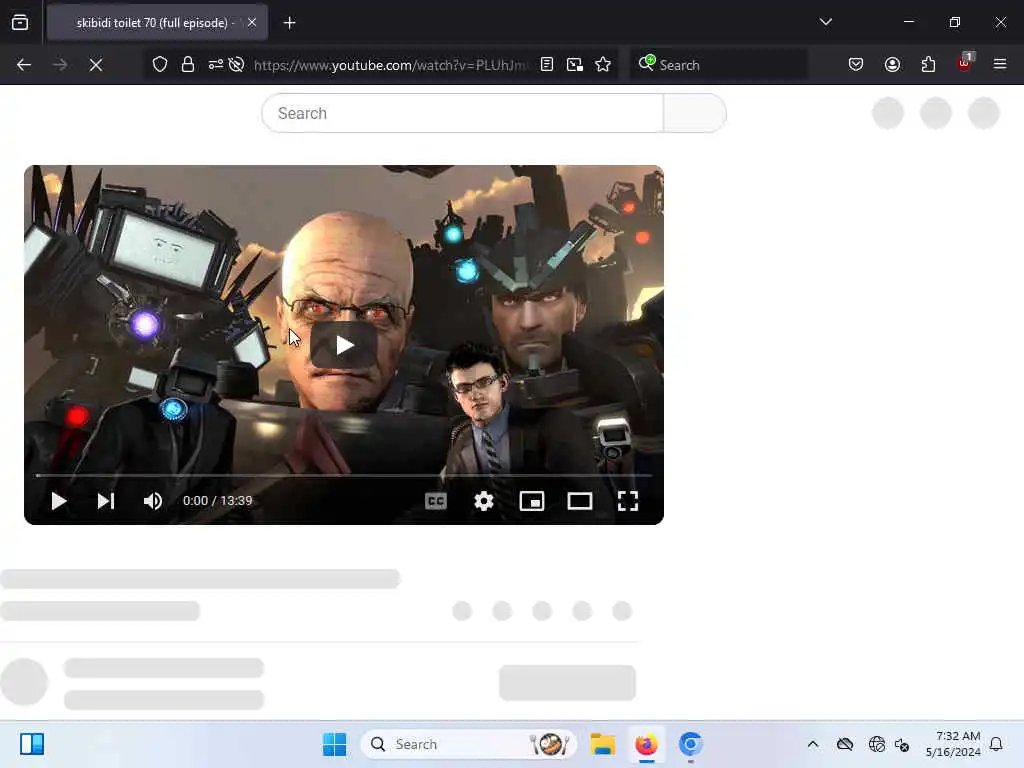The image size is (1024, 768).
Task: Focus the Firefox toolbar search box
Action: point(718,65)
